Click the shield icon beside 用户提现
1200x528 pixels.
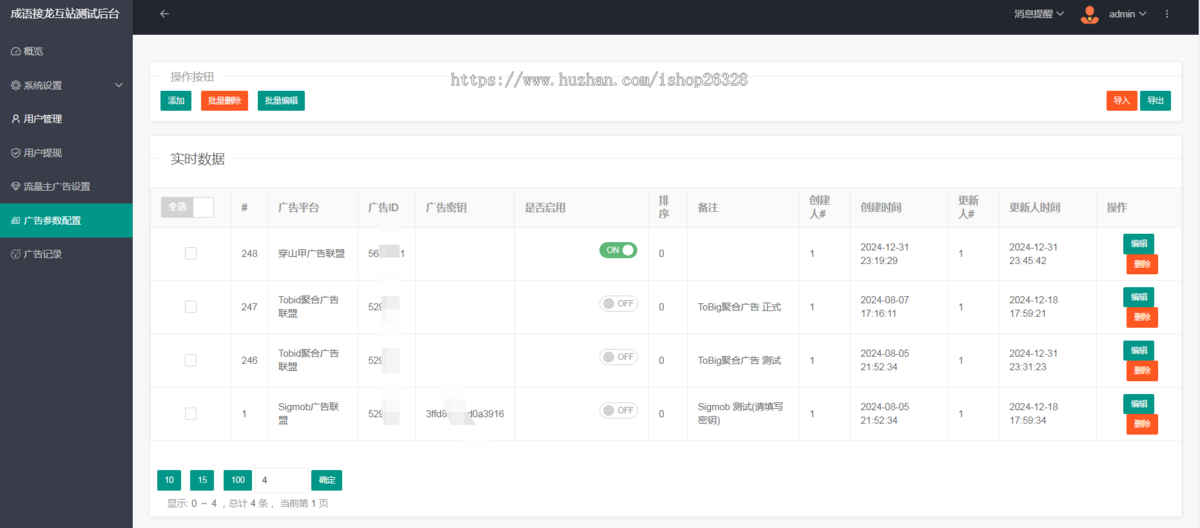pos(15,153)
